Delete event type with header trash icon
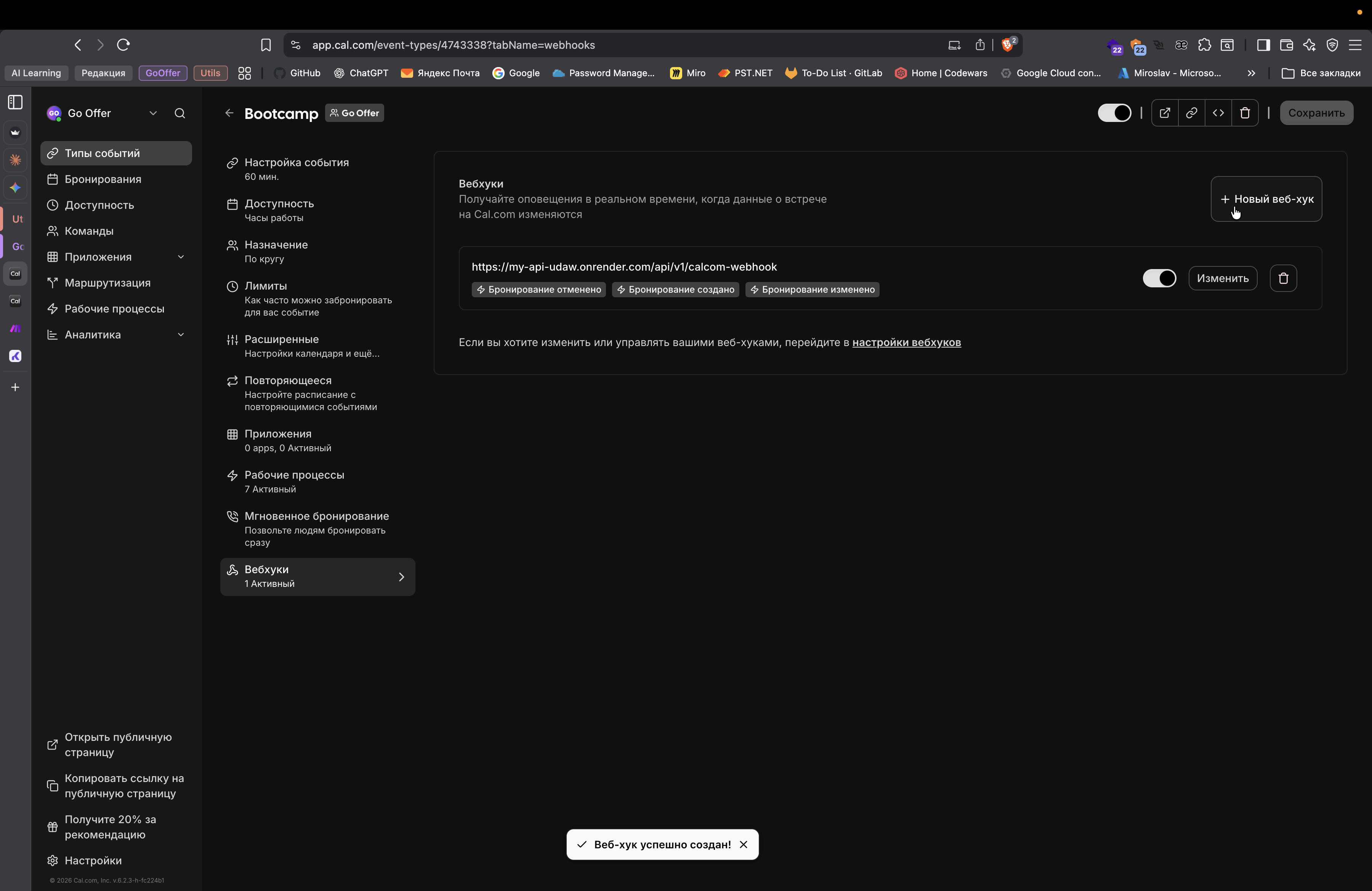1372x891 pixels. tap(1245, 113)
